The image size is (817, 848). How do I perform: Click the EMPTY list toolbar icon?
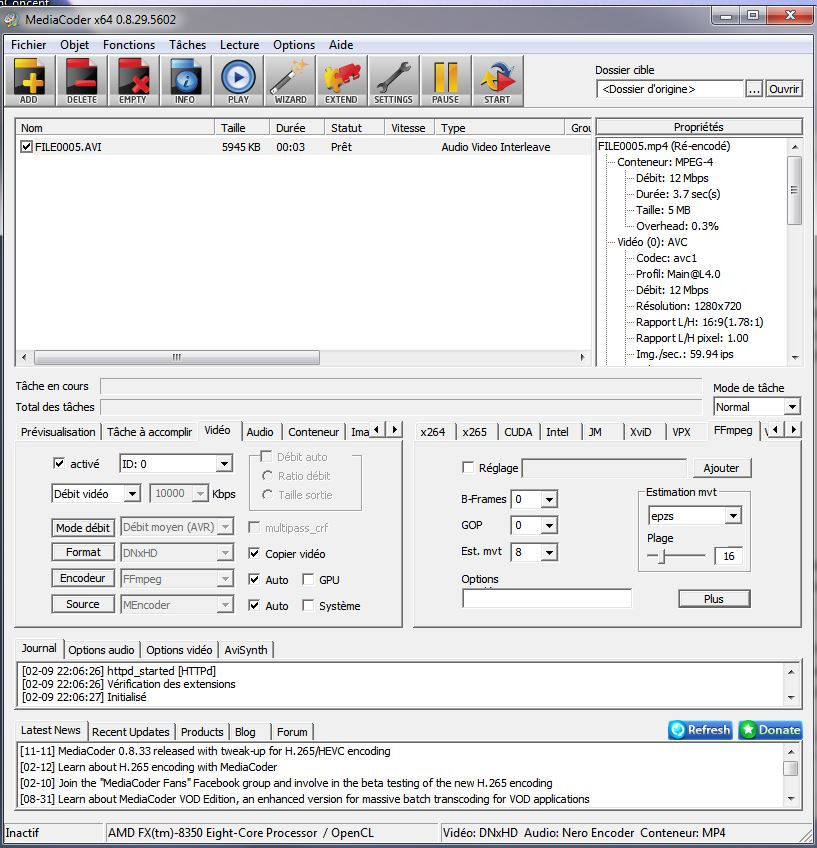tap(133, 80)
